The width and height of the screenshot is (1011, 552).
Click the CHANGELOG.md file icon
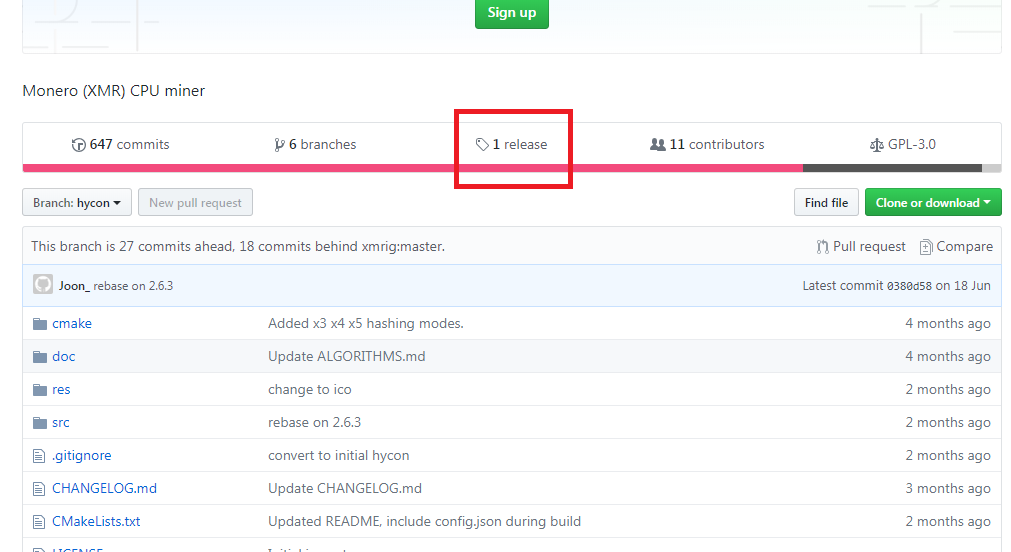(39, 489)
